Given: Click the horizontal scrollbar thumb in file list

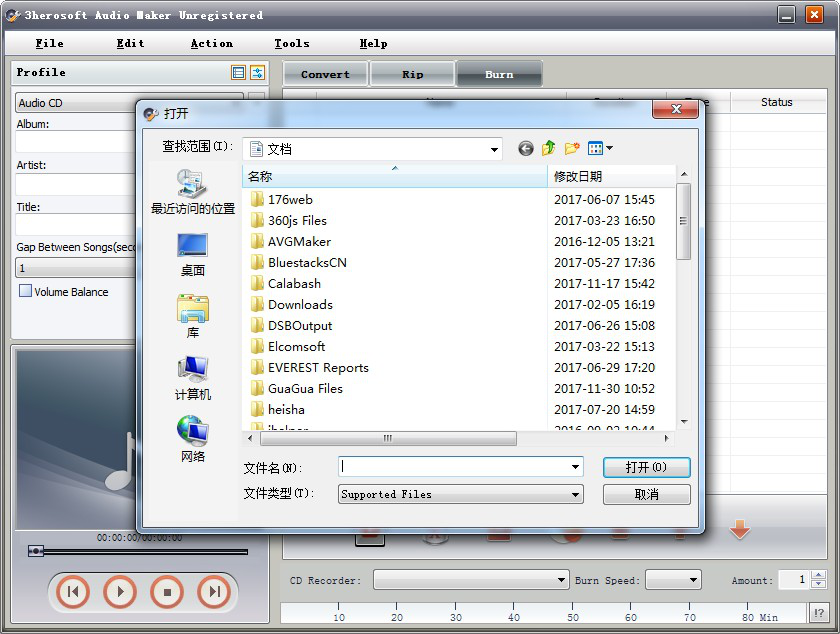Looking at the screenshot, I should point(388,438).
